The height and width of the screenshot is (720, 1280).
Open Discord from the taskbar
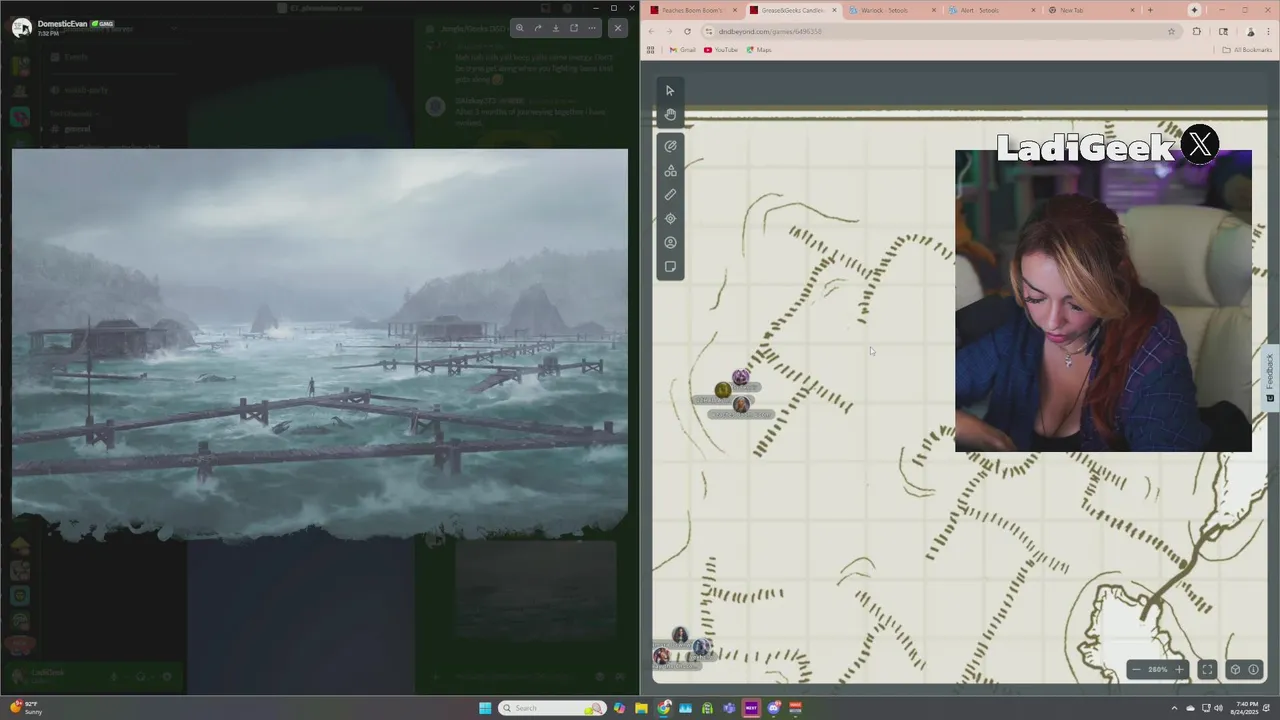point(773,708)
